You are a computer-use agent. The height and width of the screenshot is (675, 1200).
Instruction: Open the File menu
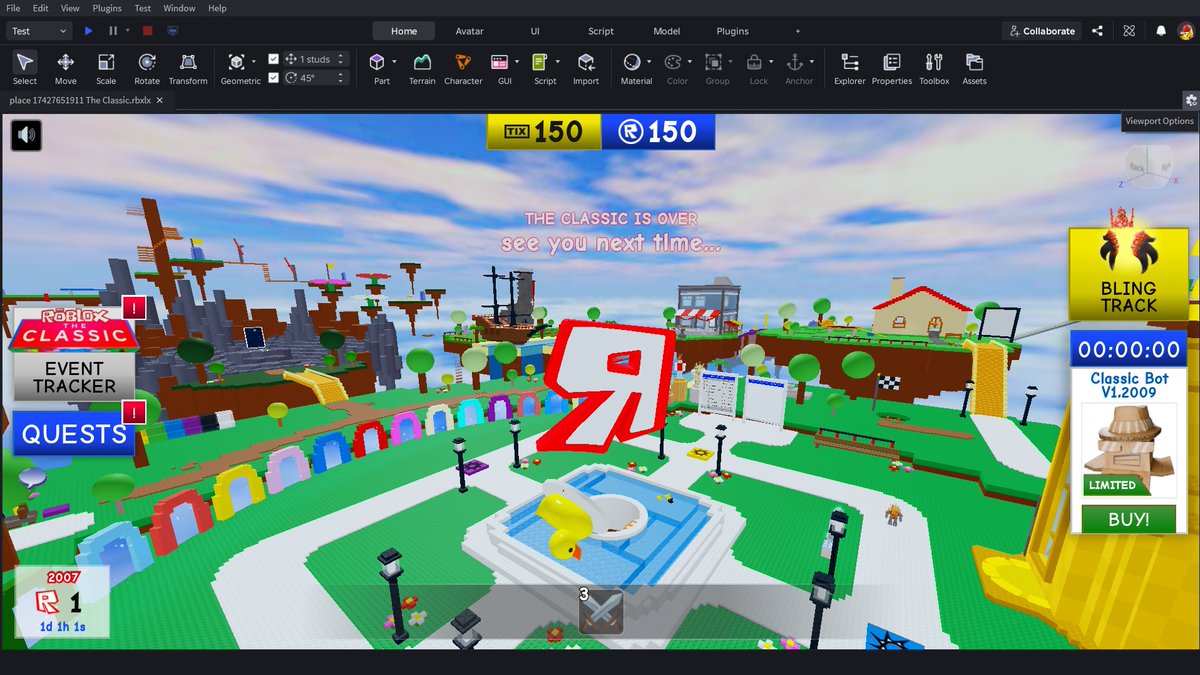coord(13,8)
